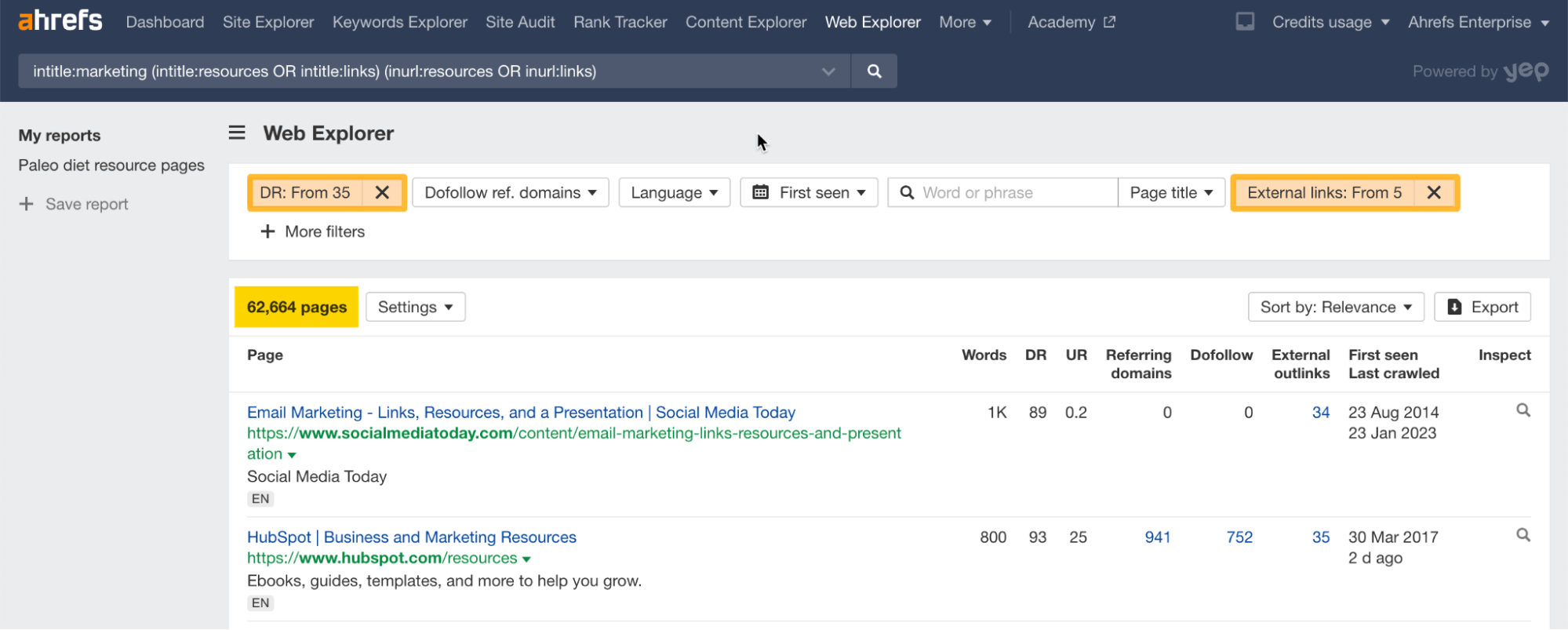
Task: Click the external link icon beside Academy
Action: click(x=1109, y=22)
